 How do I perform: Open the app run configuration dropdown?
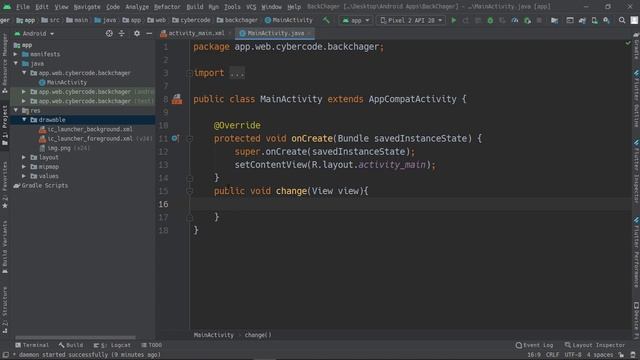[x=356, y=20]
